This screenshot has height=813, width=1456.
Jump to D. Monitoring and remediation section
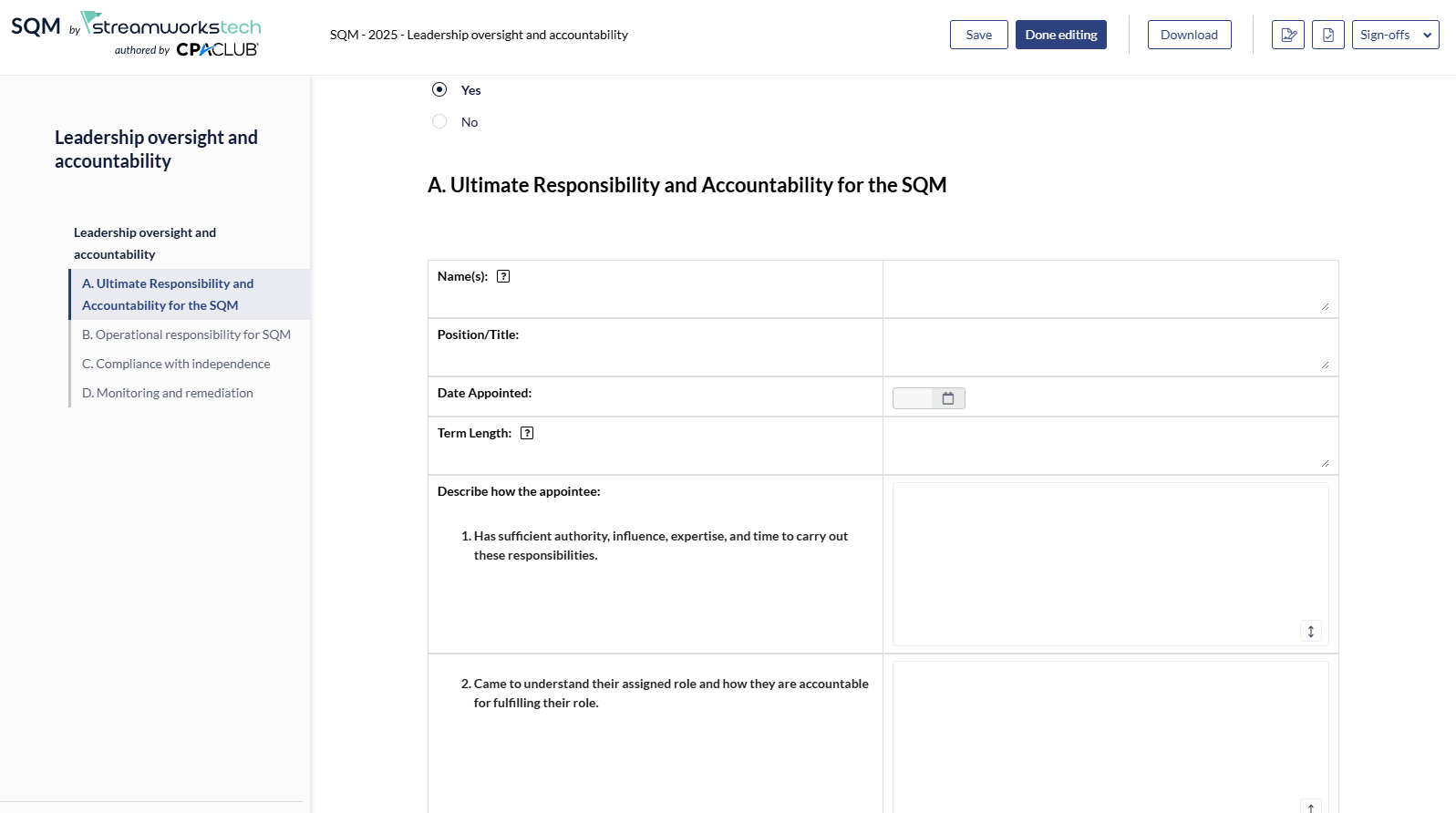coord(168,393)
